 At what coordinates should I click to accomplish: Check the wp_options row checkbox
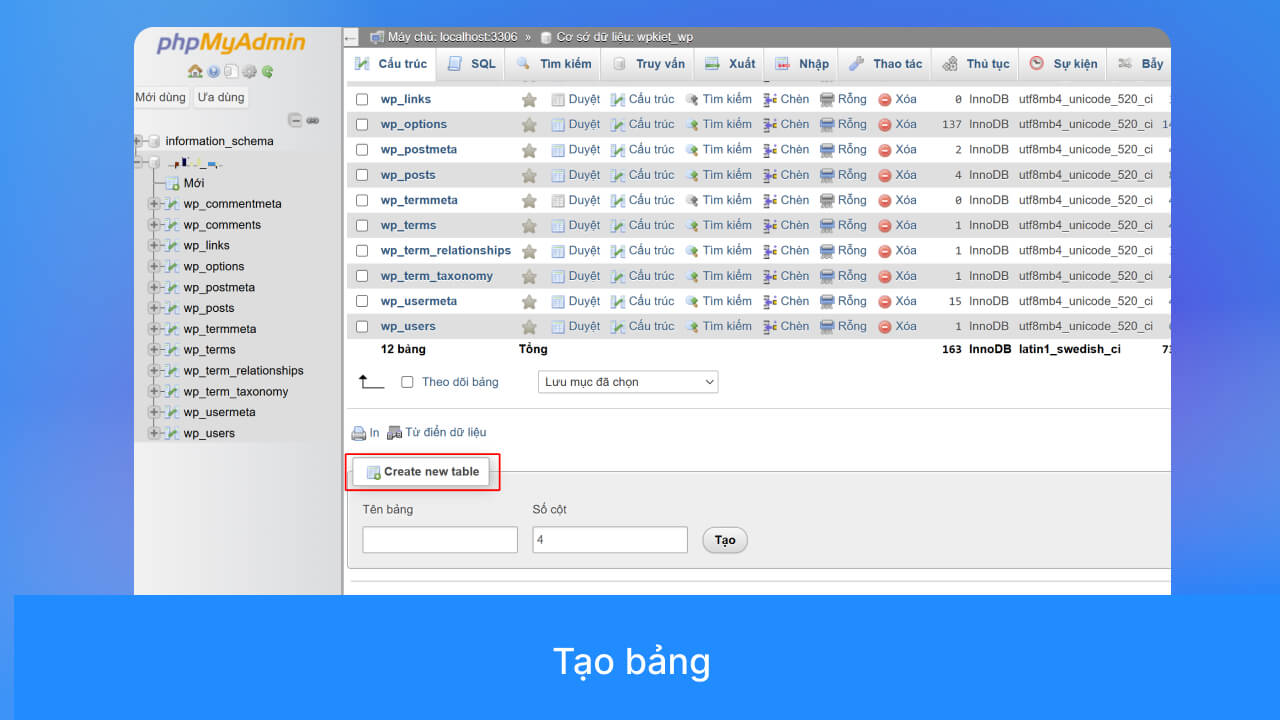362,125
